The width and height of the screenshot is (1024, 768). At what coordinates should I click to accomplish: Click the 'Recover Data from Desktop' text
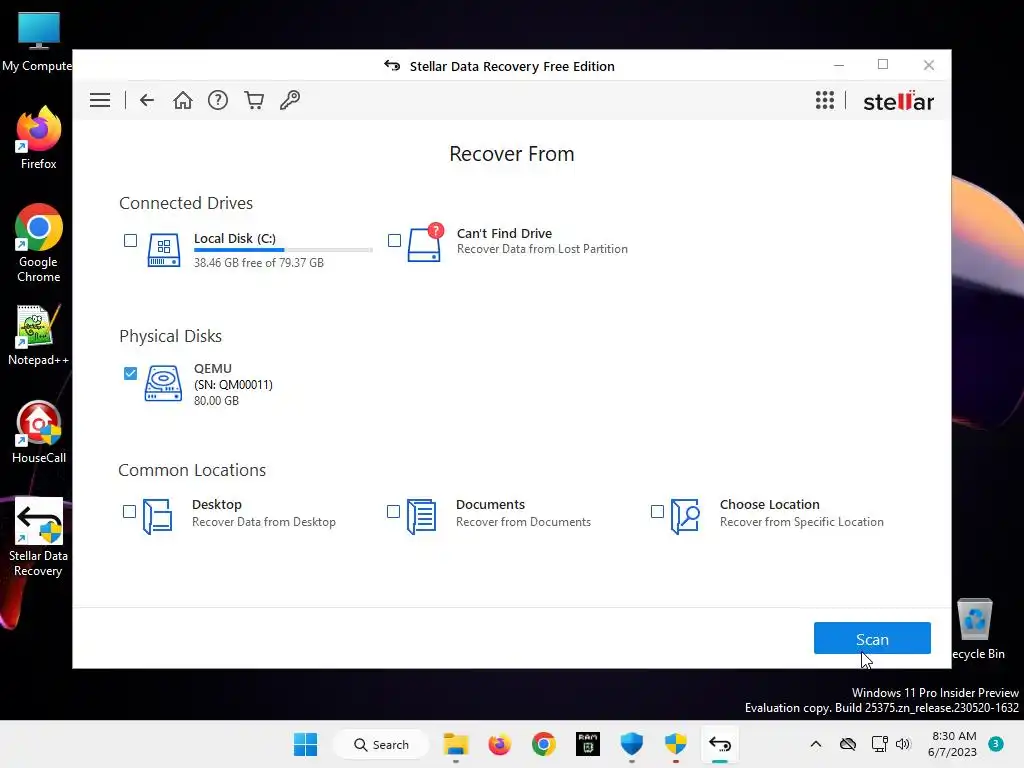[x=264, y=522]
